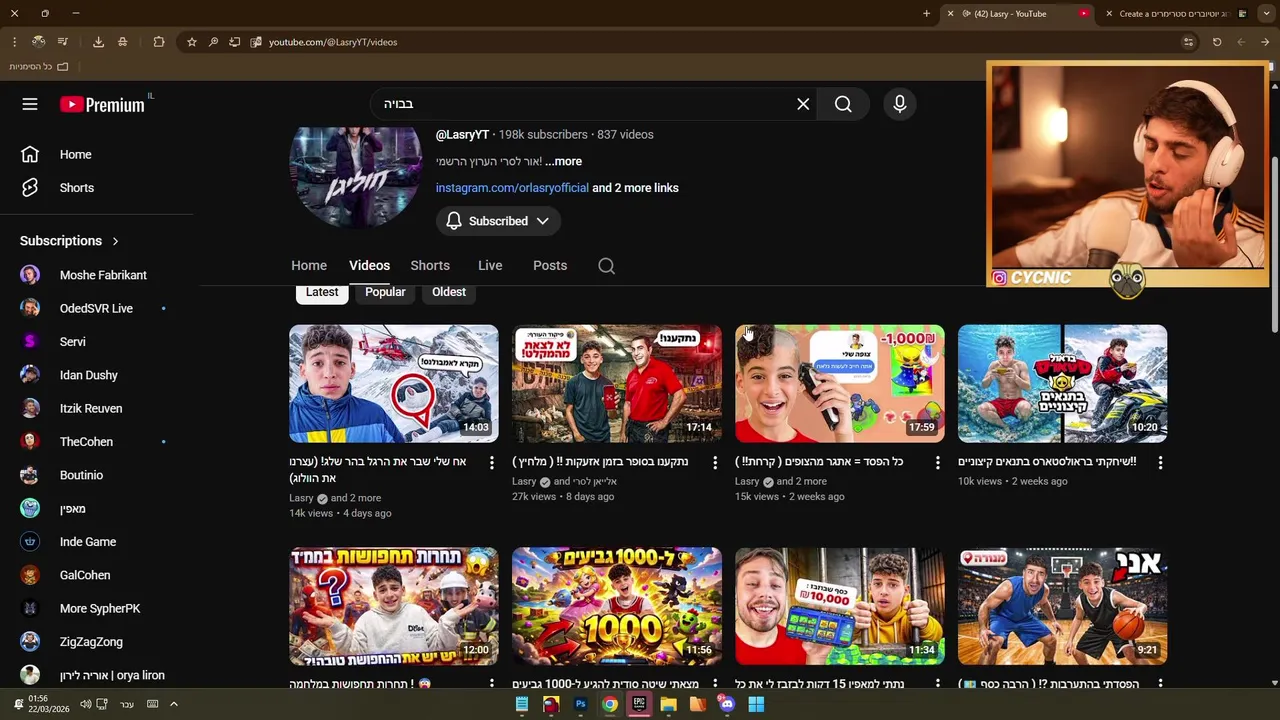
Task: Open the 10:20 Brawl Stars video thumbnail
Action: tap(1062, 383)
